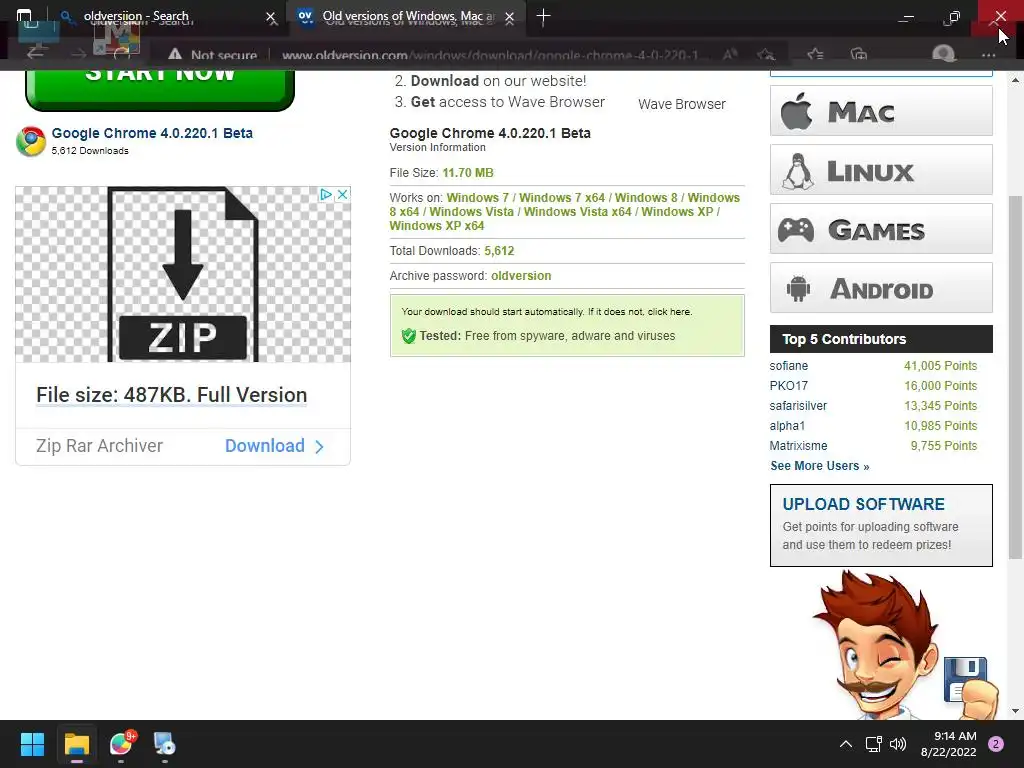Image resolution: width=1024 pixels, height=768 pixels.
Task: Open the Games category button
Action: pyautogui.click(x=881, y=229)
